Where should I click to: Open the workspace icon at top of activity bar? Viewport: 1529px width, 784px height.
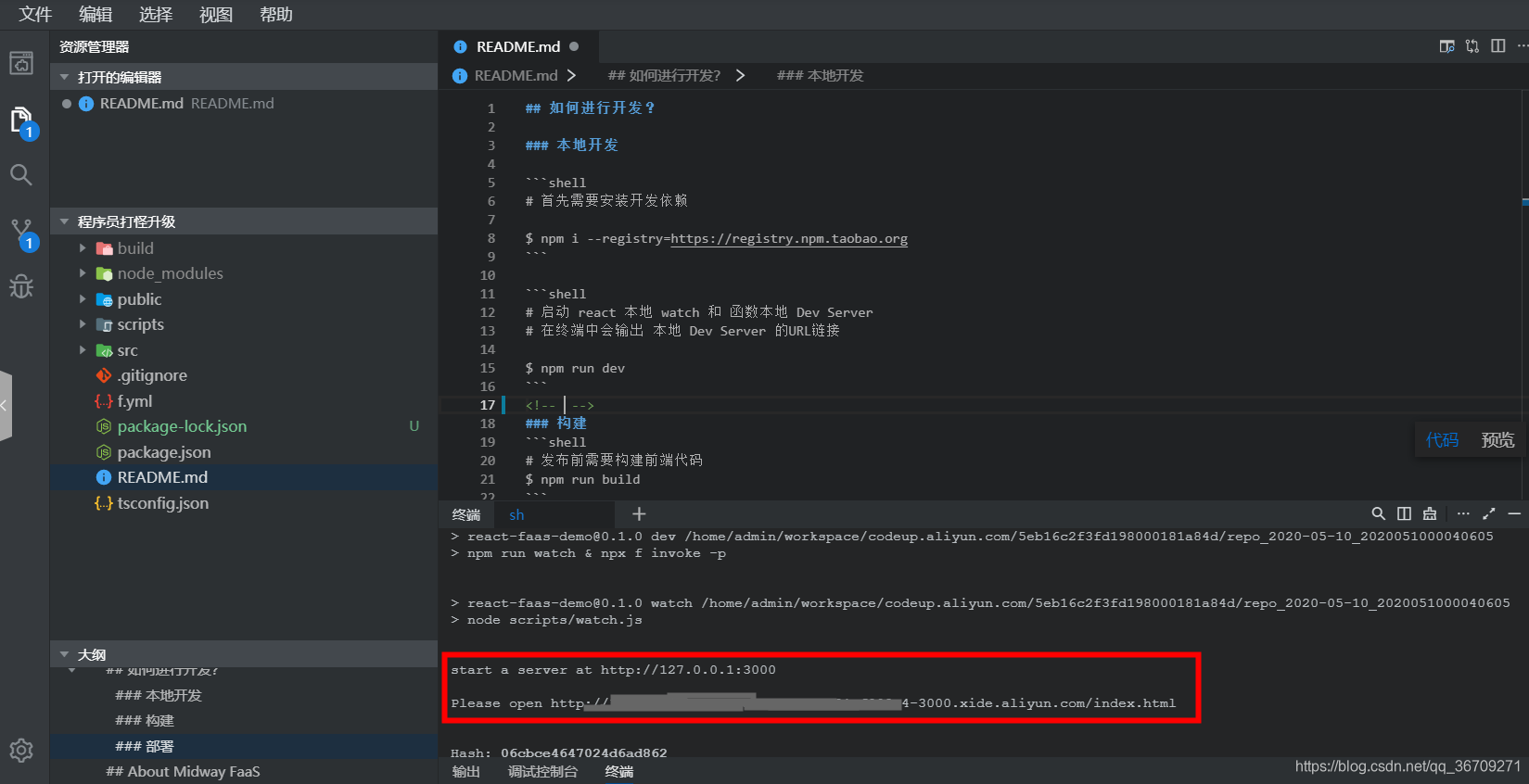point(21,63)
